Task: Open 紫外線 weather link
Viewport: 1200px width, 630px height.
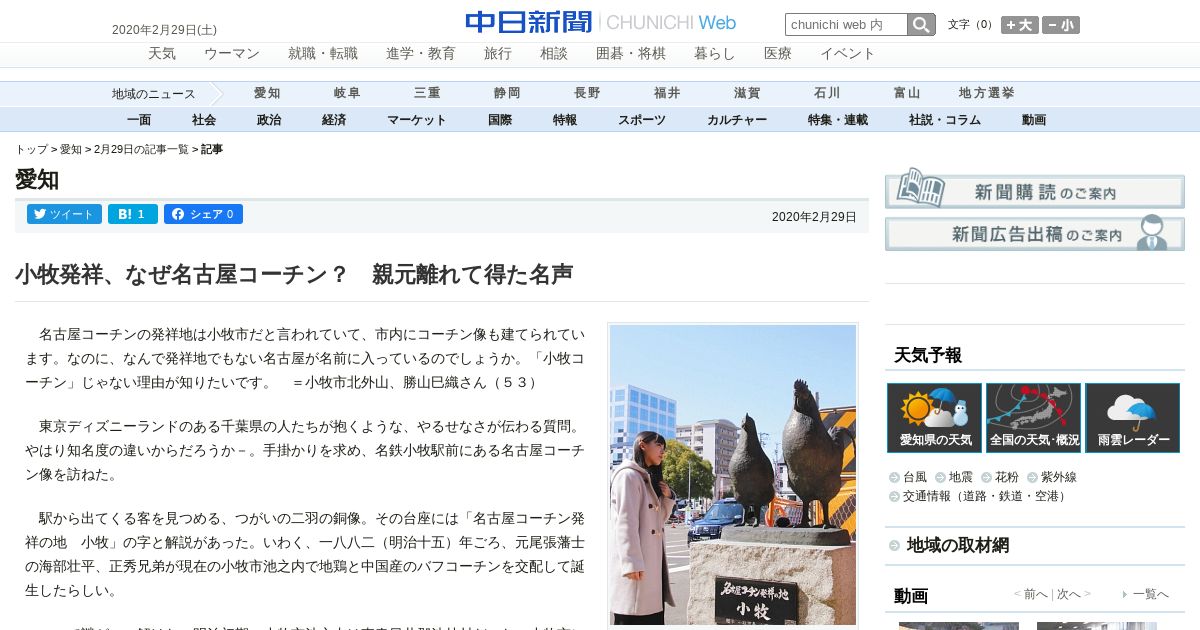Action: (x=1059, y=477)
